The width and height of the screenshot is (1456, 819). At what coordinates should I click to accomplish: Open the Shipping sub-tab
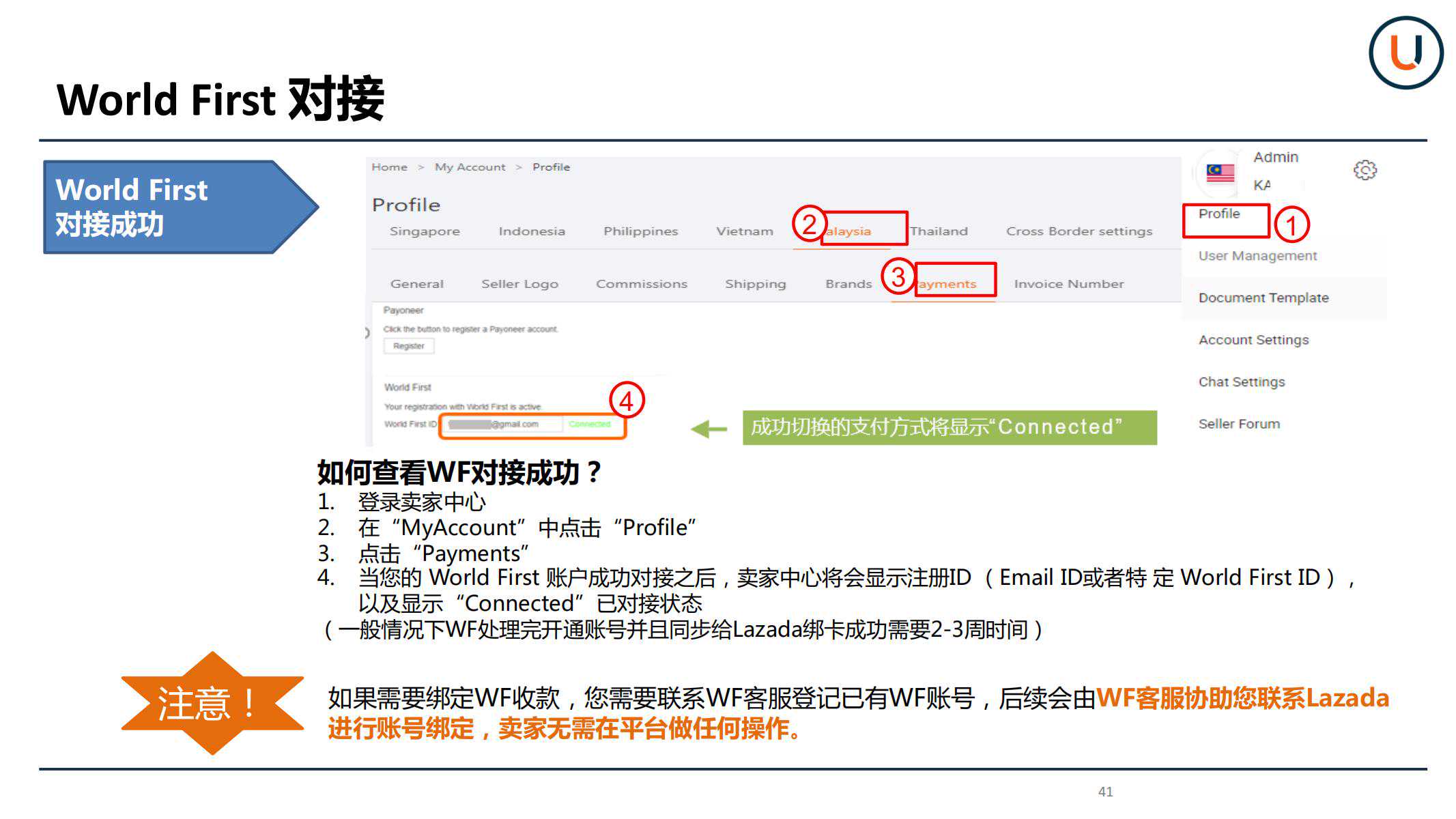click(x=755, y=284)
